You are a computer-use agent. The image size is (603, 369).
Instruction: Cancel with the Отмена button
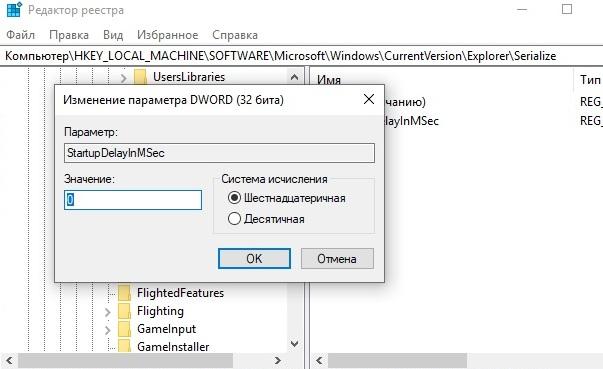click(337, 258)
